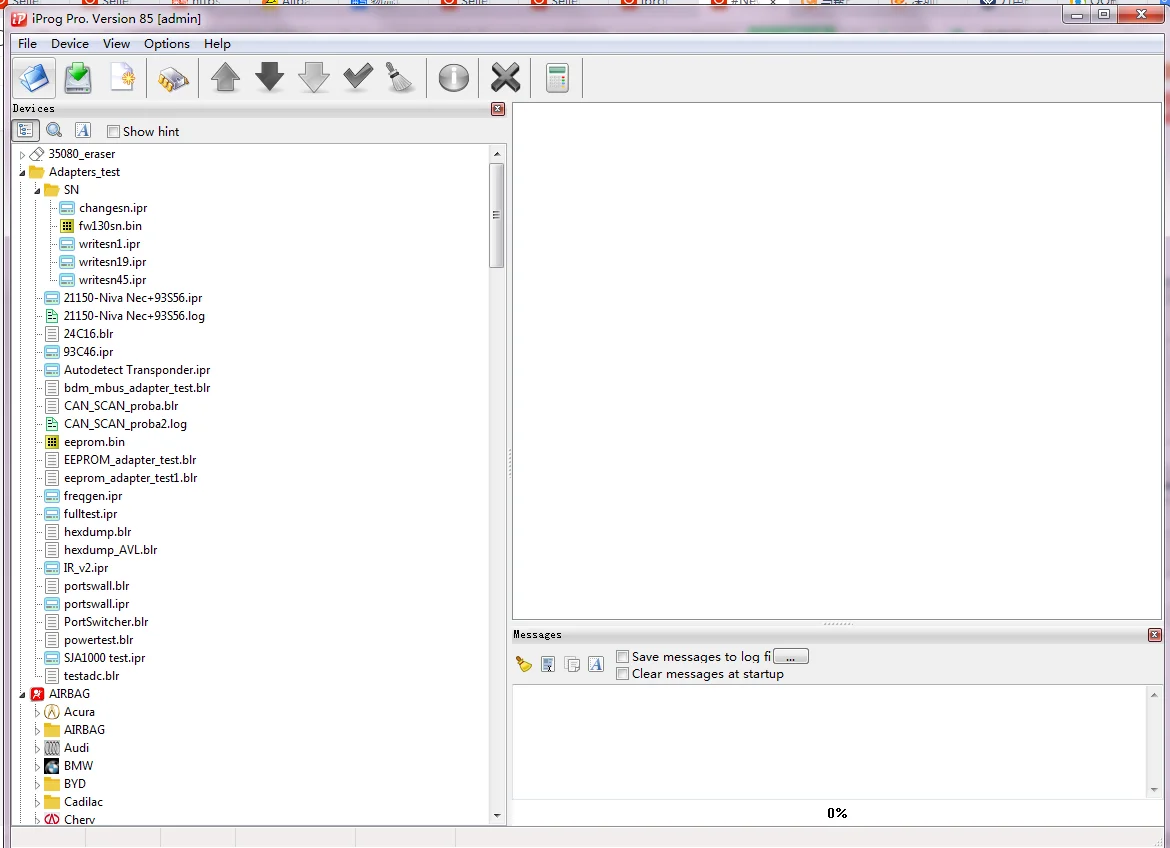Click the open file folder toolbar icon
The width and height of the screenshot is (1170, 848).
click(34, 78)
